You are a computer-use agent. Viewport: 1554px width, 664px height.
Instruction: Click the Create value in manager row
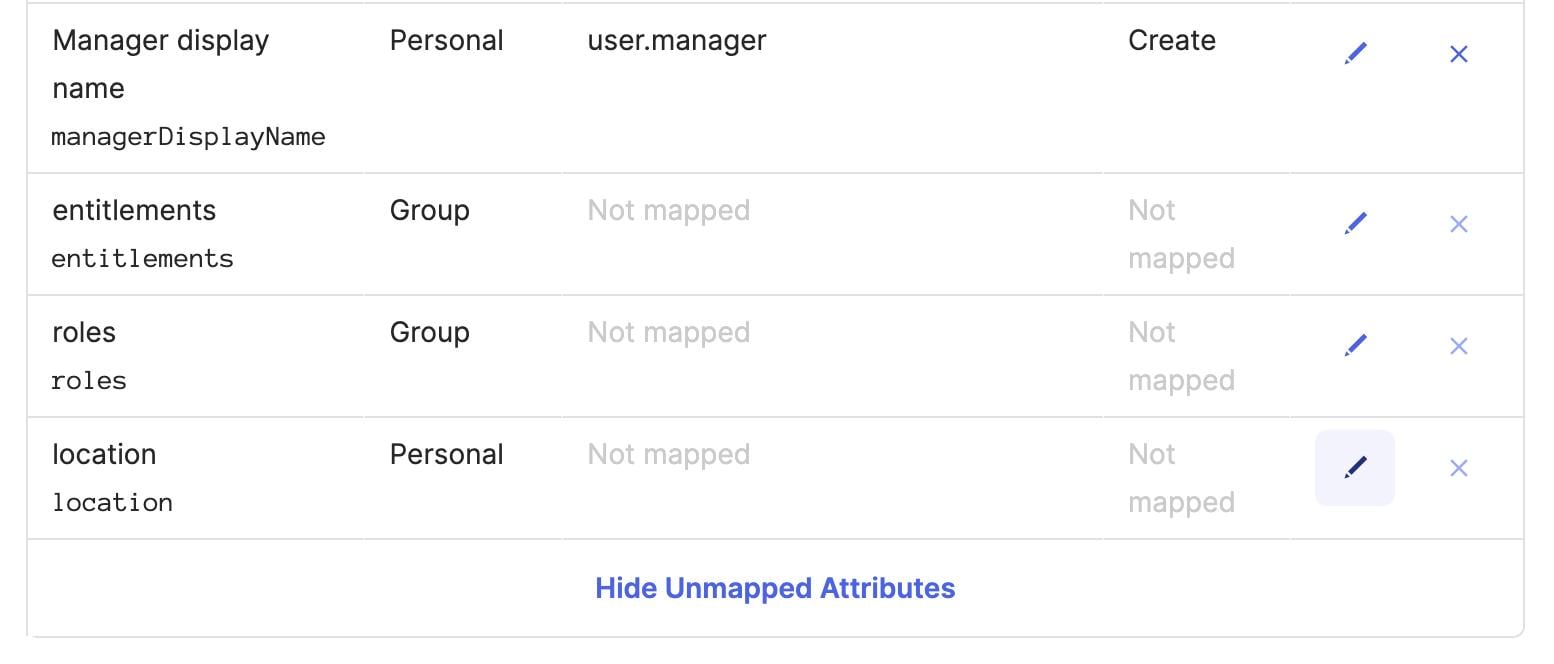1172,41
